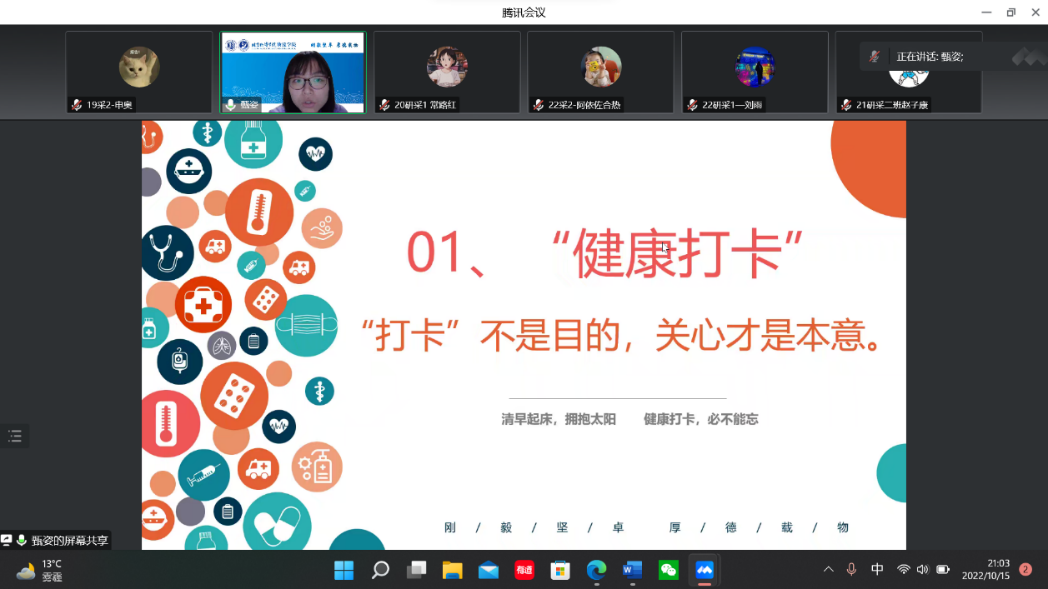This screenshot has width=1048, height=589.
Task: Select the 甄姿 presenter video thumbnail
Action: click(293, 72)
